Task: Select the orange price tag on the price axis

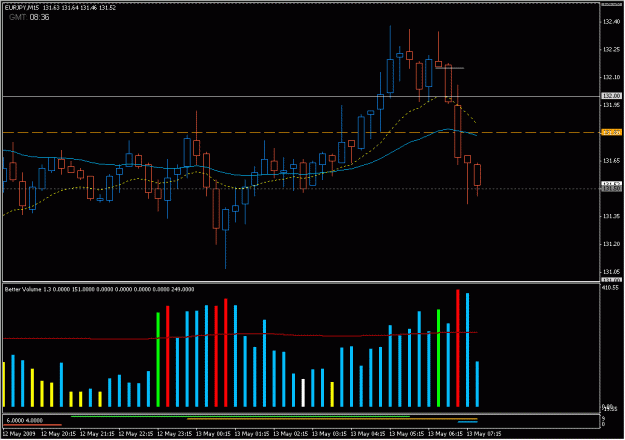Action: click(611, 132)
